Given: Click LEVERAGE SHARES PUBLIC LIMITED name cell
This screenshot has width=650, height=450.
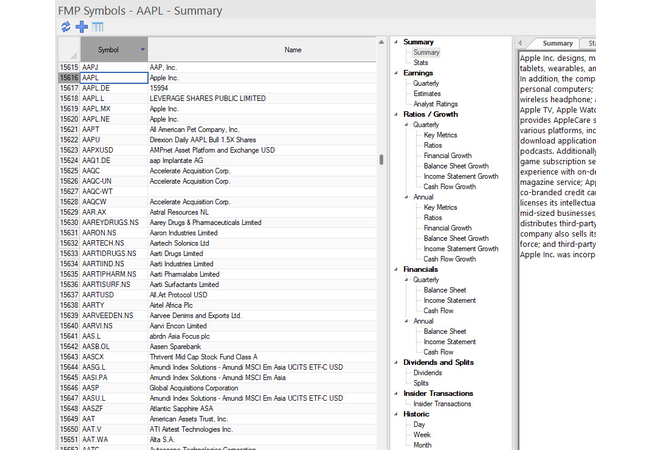Looking at the screenshot, I should tap(262, 99).
